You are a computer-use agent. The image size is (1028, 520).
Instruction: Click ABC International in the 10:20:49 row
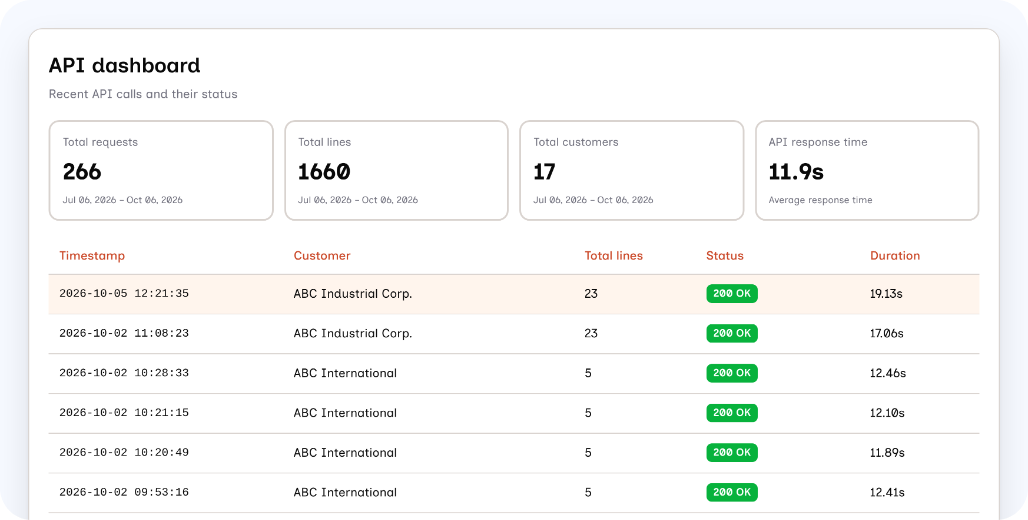pos(346,452)
